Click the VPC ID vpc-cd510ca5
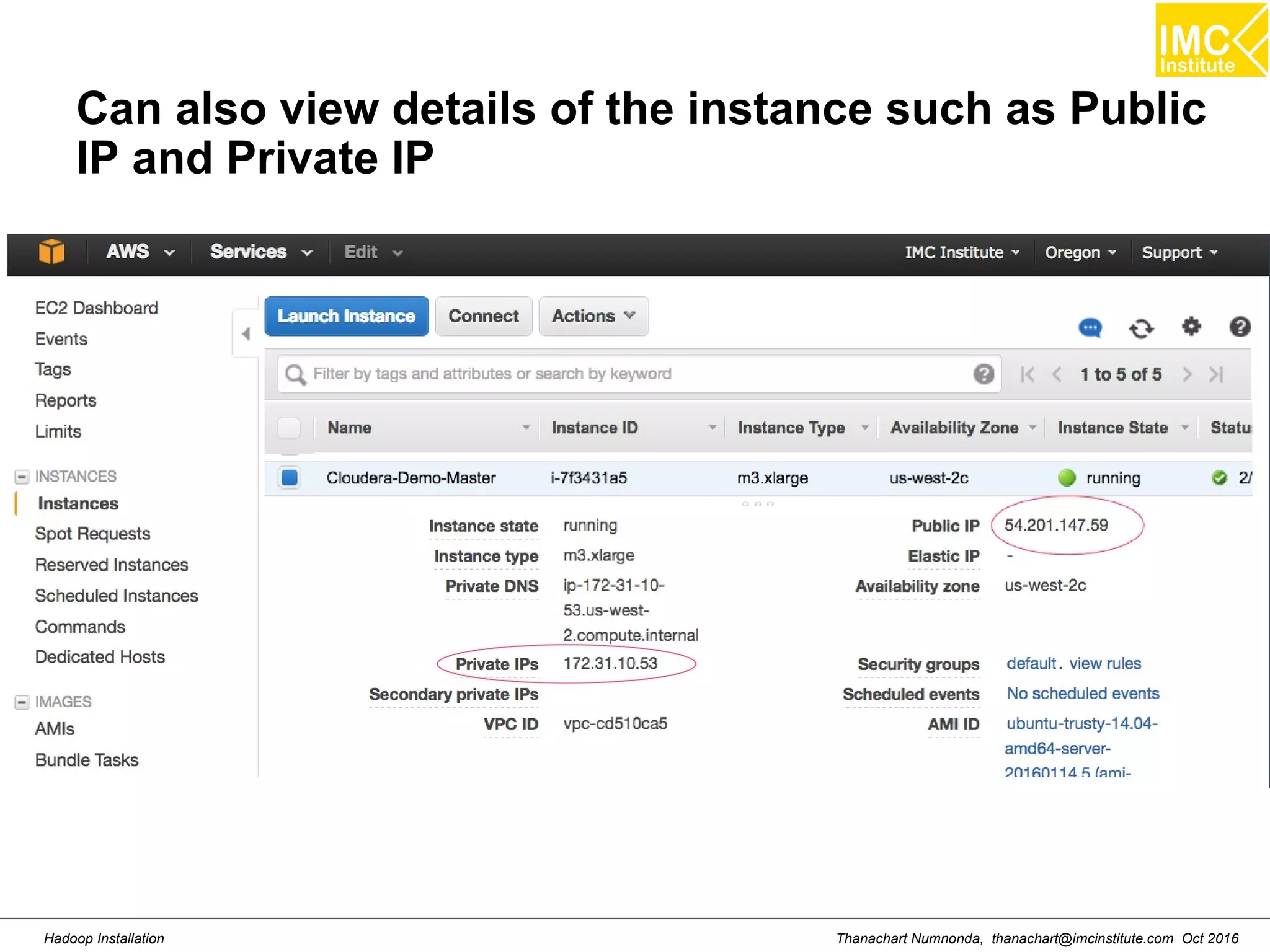Viewport: 1270px width, 952px height. pos(615,723)
